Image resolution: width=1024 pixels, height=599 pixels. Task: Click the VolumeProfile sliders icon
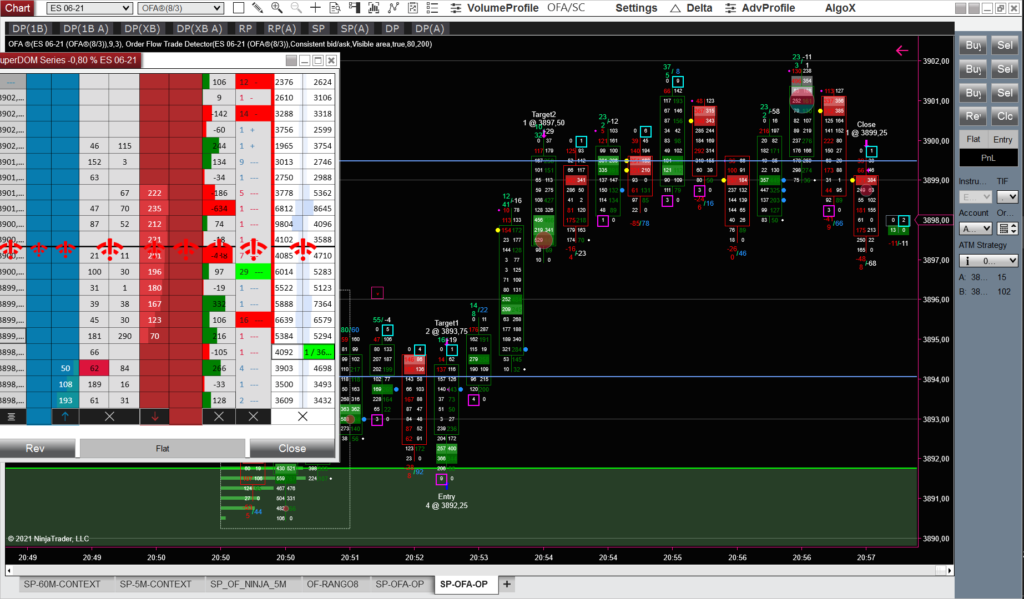456,8
